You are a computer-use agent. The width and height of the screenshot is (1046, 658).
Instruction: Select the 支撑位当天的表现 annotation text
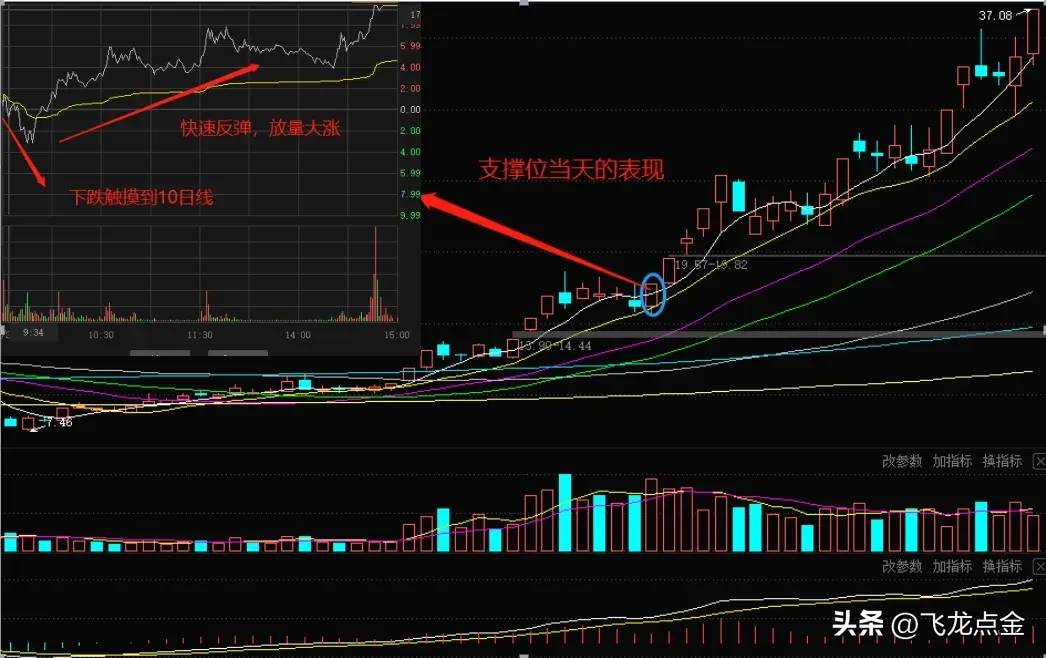tap(570, 170)
